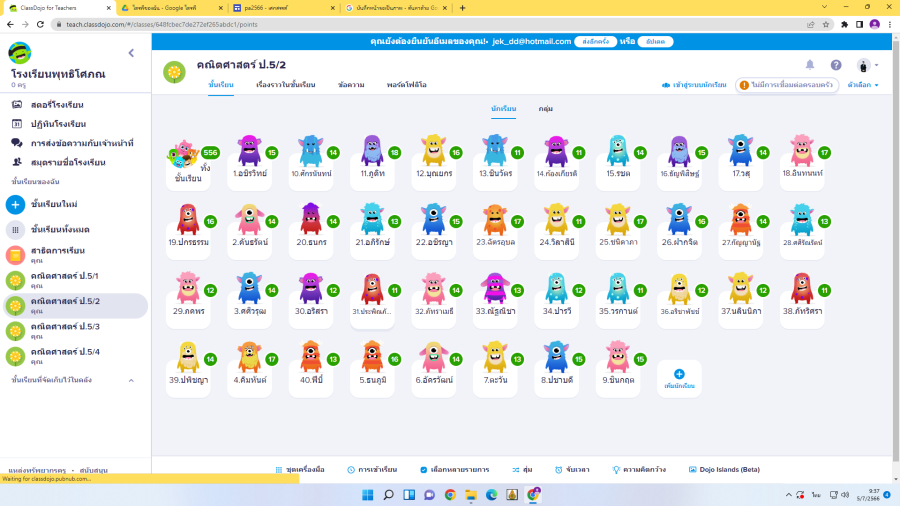
Task: Click the no family connections warning button
Action: click(x=787, y=85)
